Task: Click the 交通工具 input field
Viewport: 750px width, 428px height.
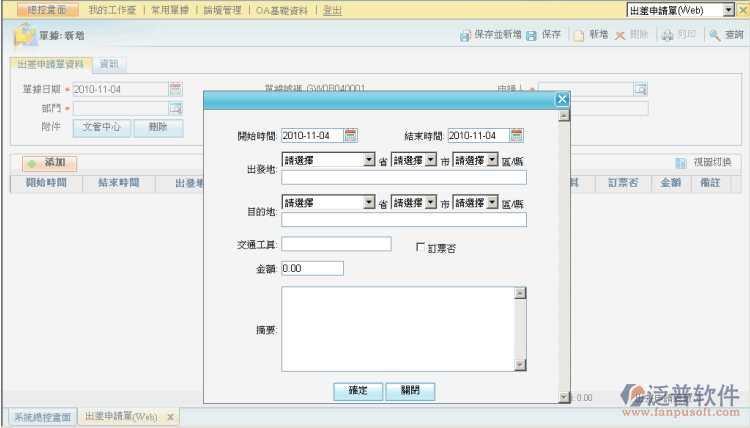Action: pos(336,244)
